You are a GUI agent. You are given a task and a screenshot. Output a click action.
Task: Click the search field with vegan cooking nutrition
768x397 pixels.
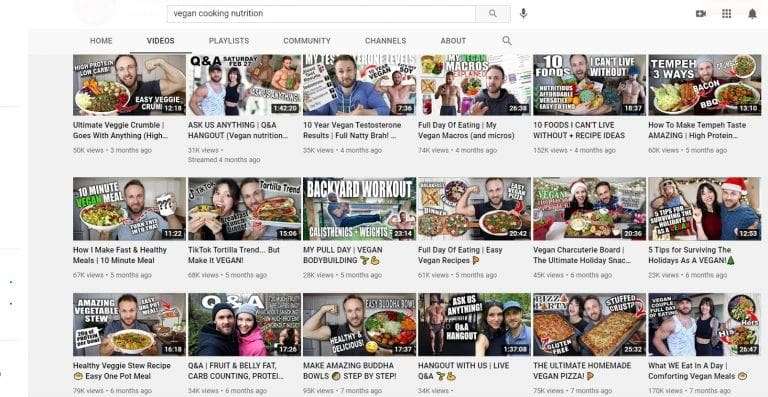point(321,14)
